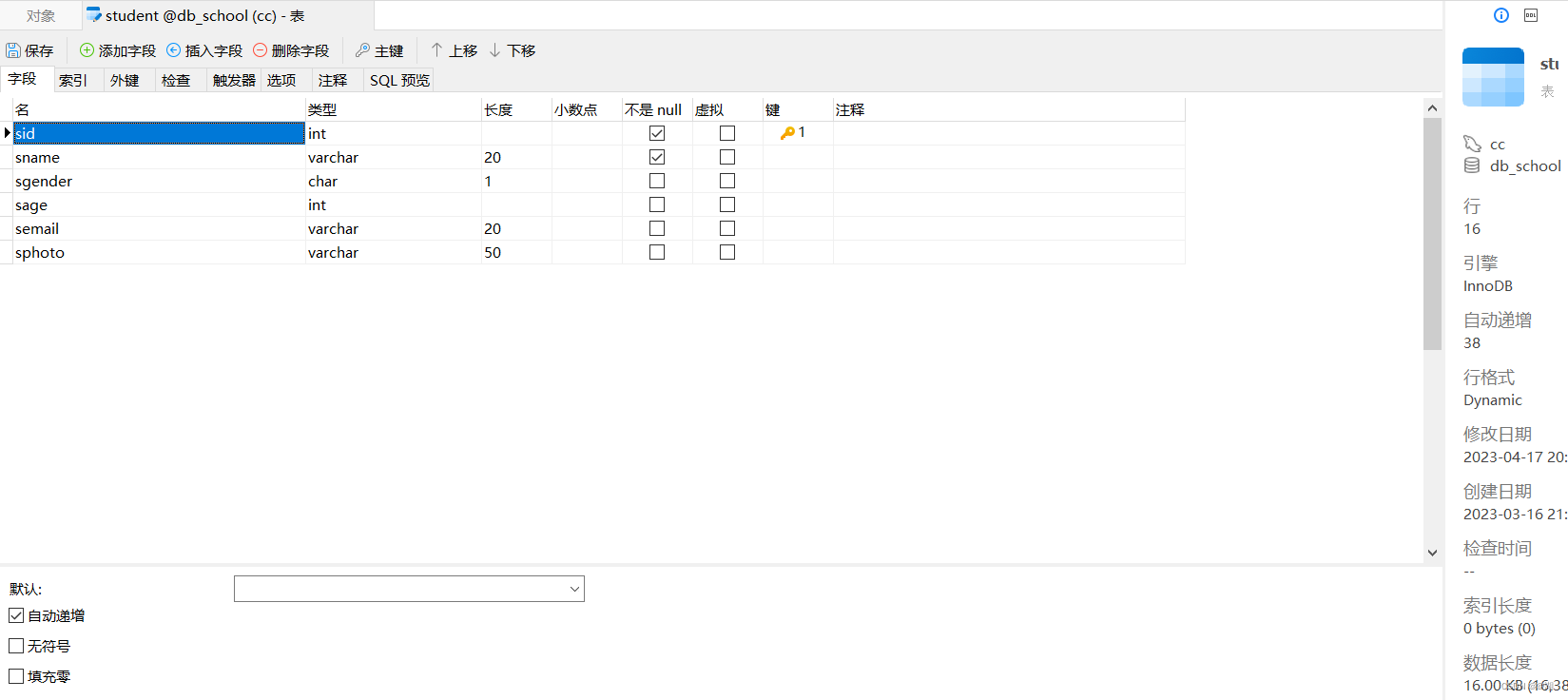The image size is (1568, 700).
Task: Click the Comment (注释) column header
Action: pyautogui.click(x=1009, y=109)
